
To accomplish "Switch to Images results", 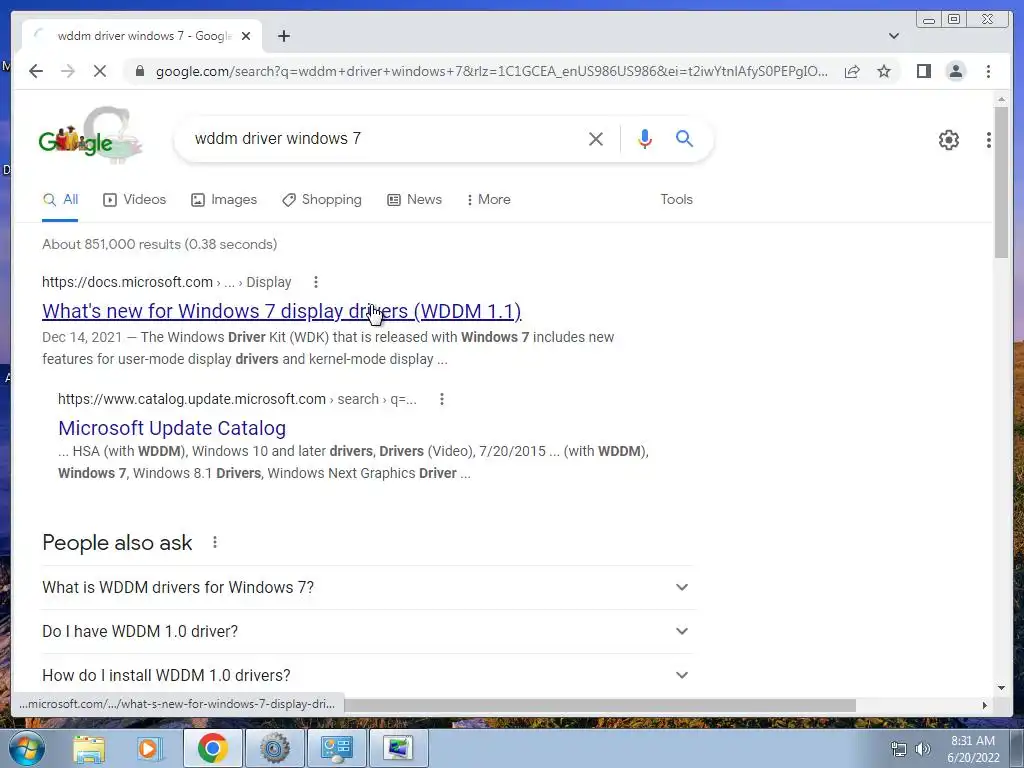I will point(224,200).
